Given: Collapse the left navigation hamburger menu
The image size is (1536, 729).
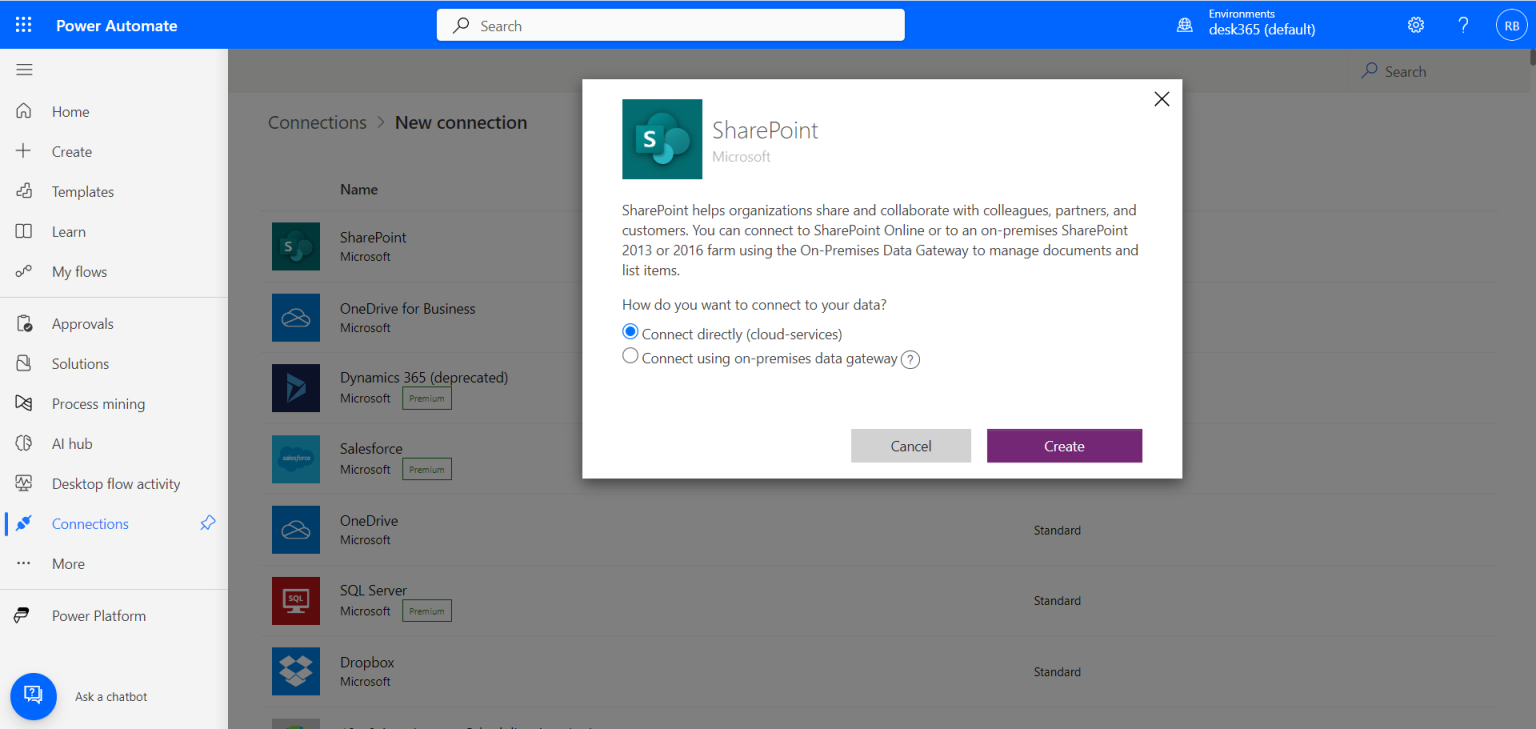Looking at the screenshot, I should click(x=24, y=70).
